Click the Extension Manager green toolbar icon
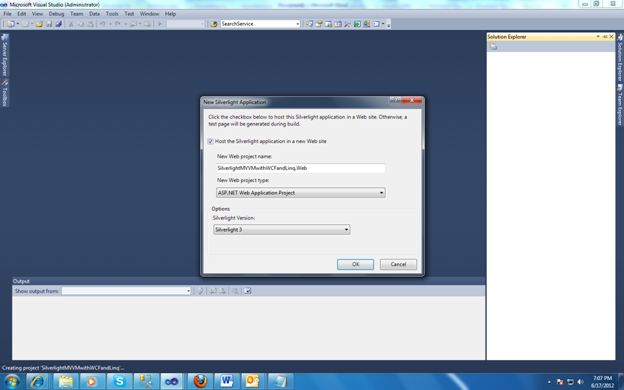624x390 pixels. pyautogui.click(x=357, y=24)
